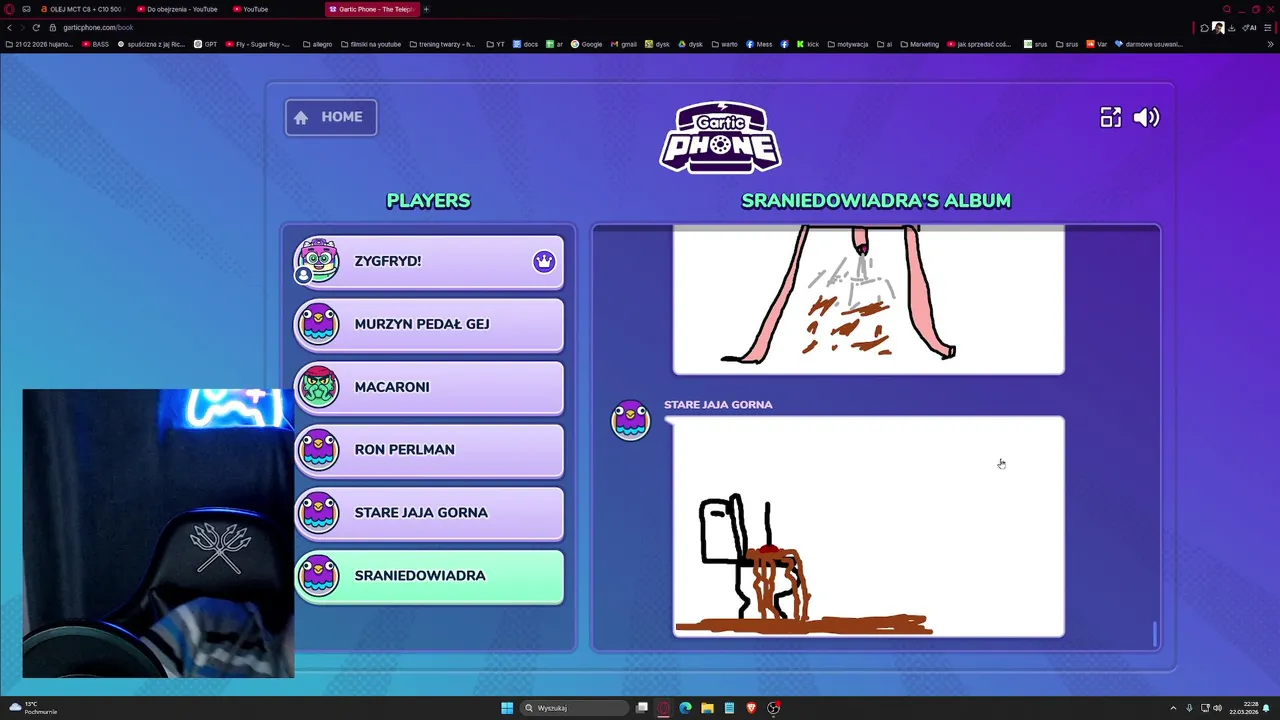Open the warto bookmark folder
Screen dimensions: 1280x720
click(x=725, y=44)
